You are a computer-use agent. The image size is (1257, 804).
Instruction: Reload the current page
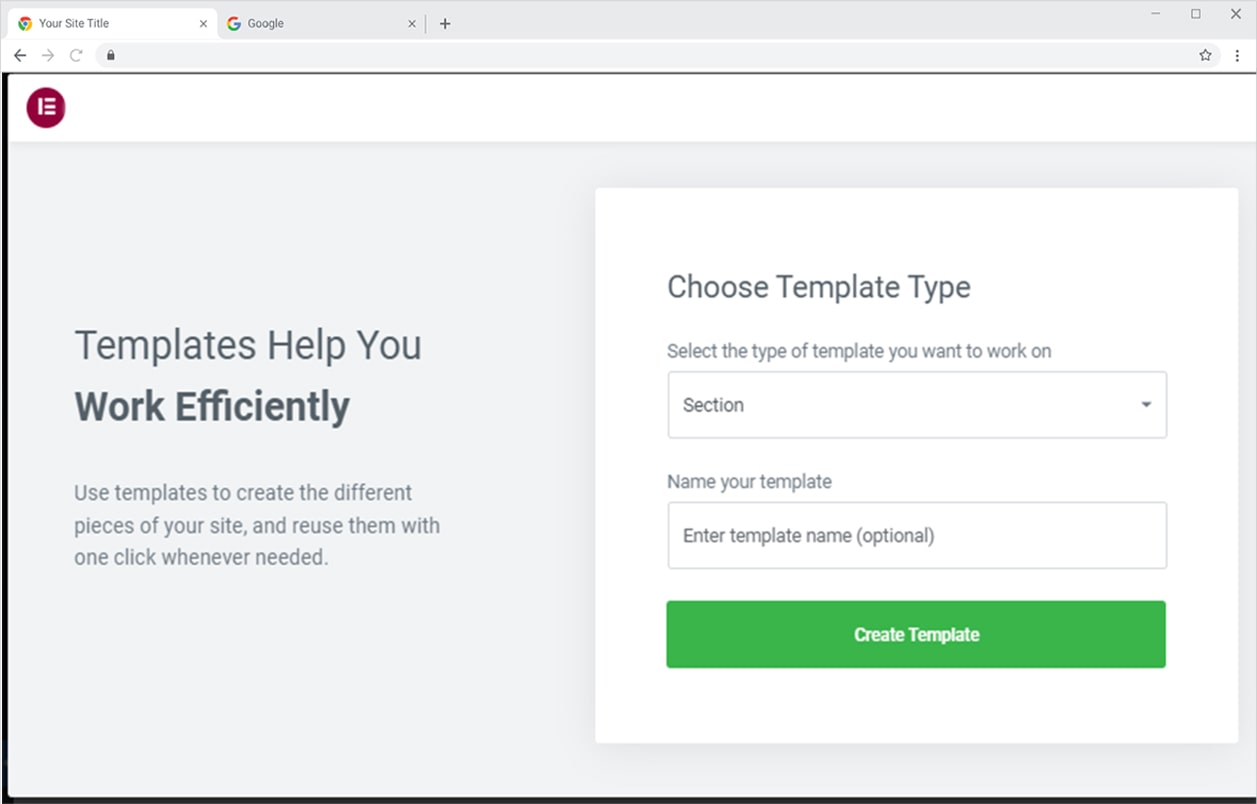[x=75, y=55]
